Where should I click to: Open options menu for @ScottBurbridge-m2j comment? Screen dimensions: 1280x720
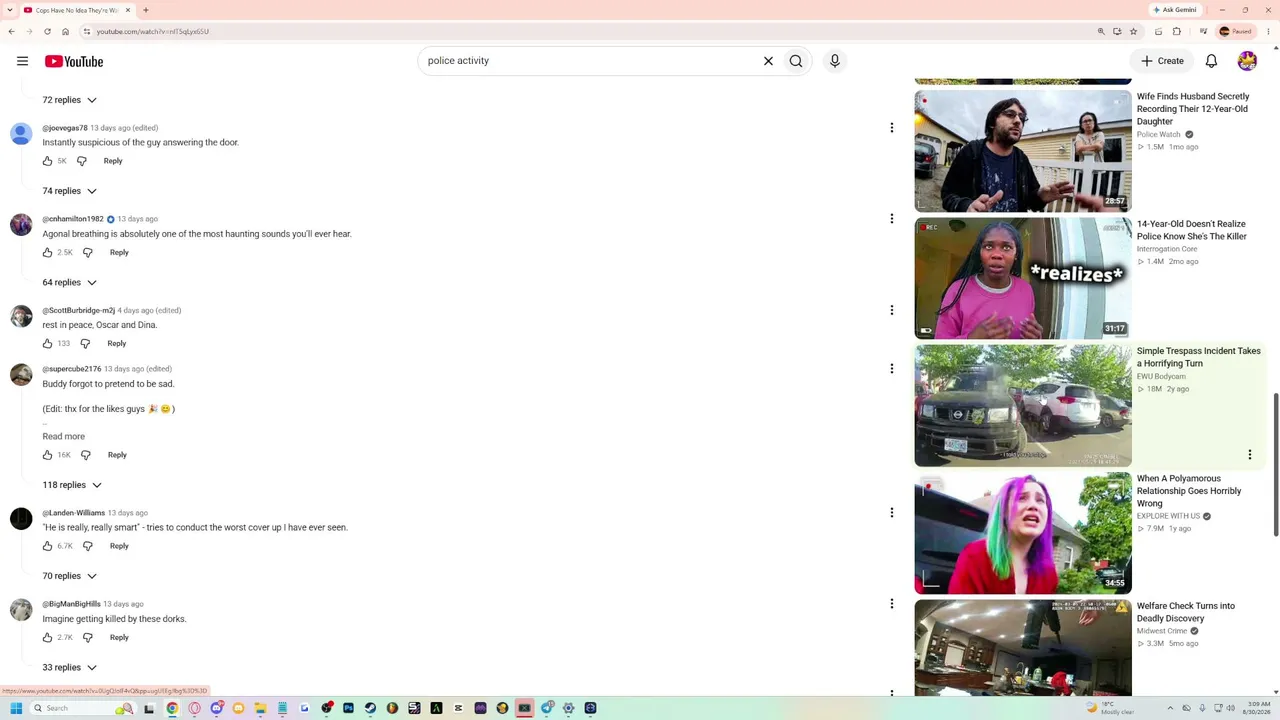(x=892, y=310)
